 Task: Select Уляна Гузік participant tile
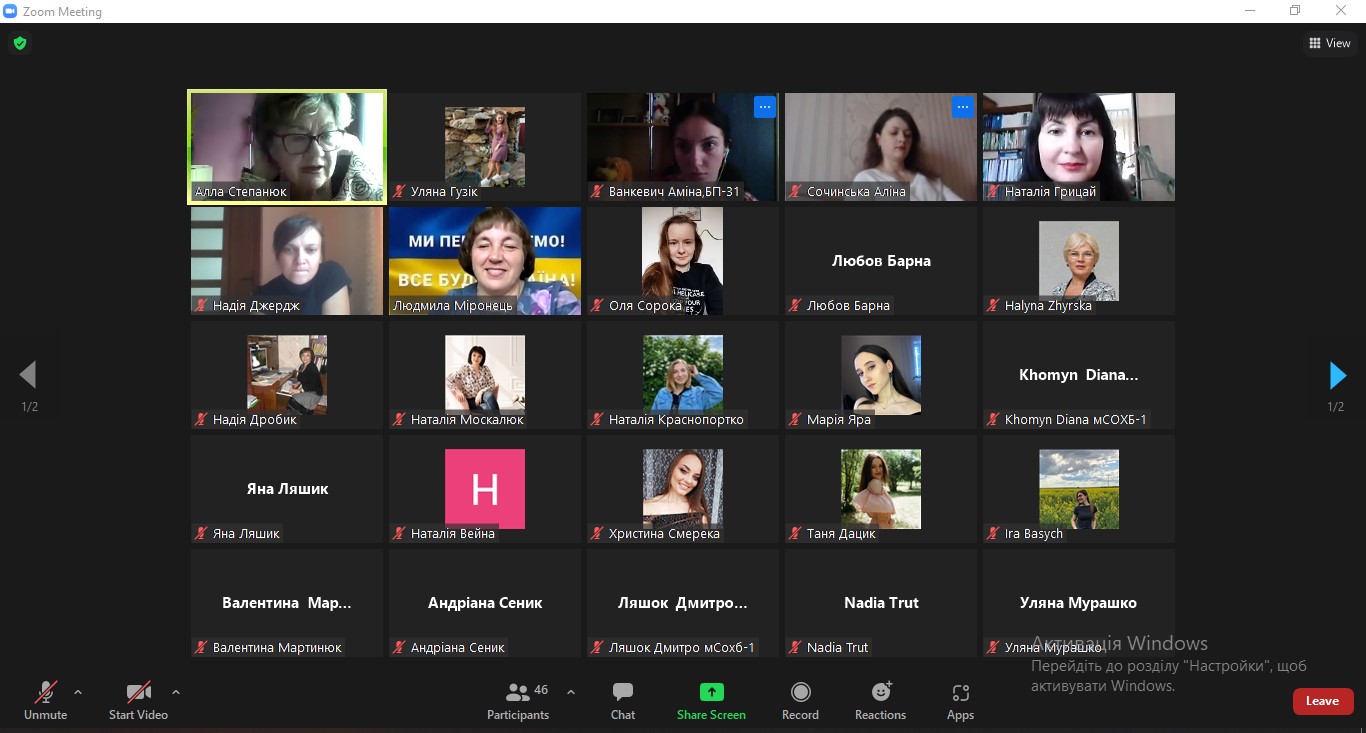pyautogui.click(x=485, y=147)
